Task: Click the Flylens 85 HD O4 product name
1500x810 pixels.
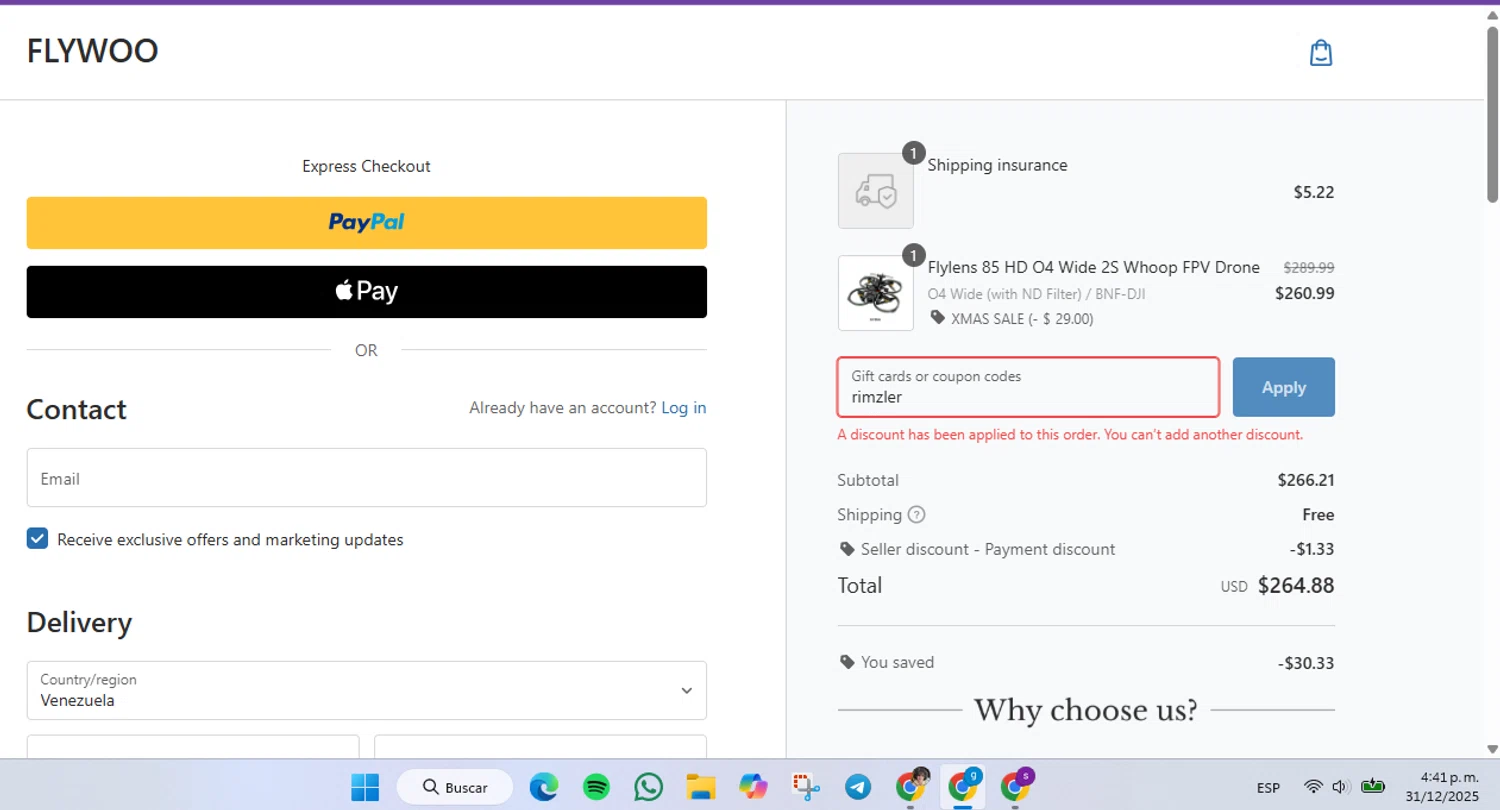Action: click(1094, 268)
